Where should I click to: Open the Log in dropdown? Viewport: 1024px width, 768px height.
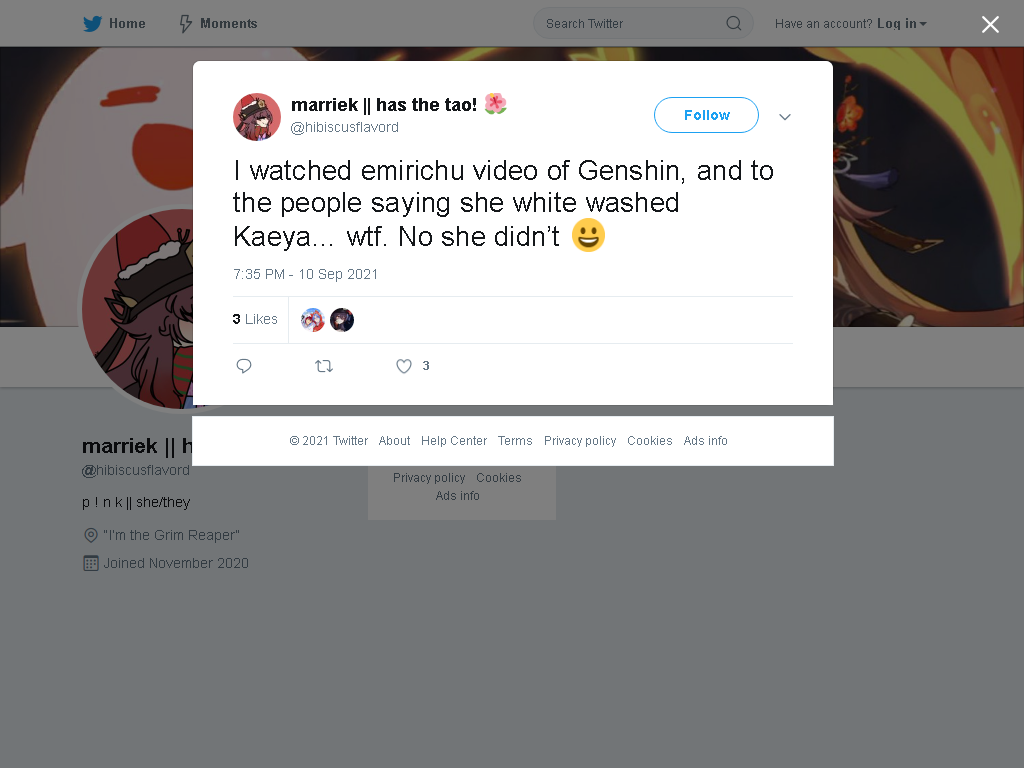pyautogui.click(x=902, y=24)
